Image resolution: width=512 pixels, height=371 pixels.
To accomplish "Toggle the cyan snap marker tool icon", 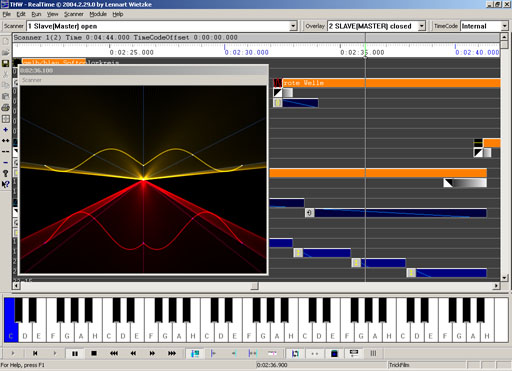I will click(195, 353).
